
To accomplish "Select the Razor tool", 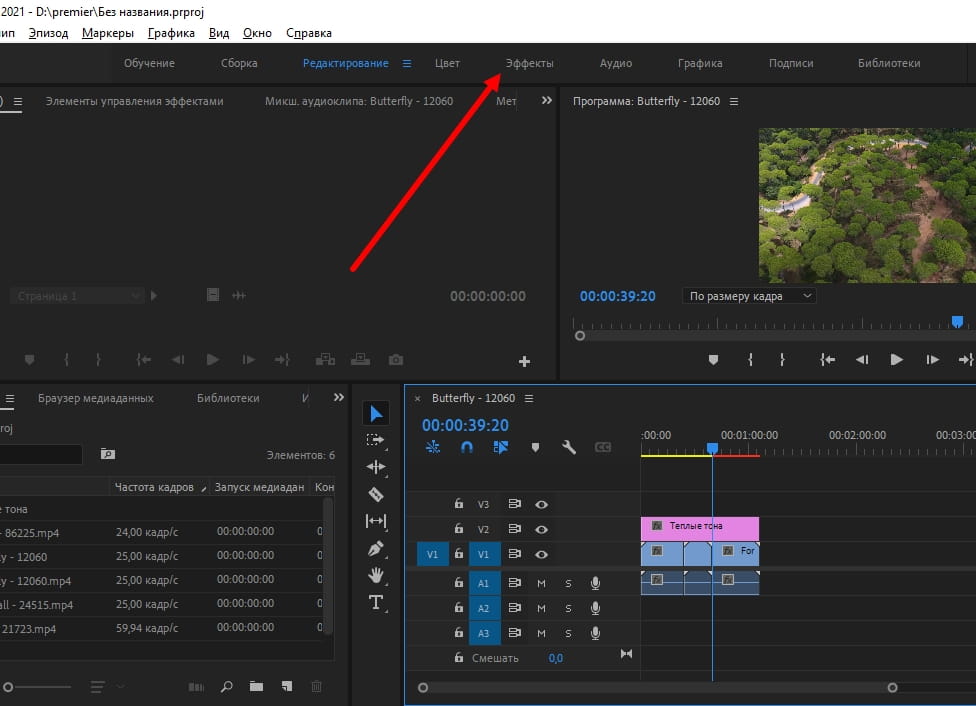I will tap(376, 493).
